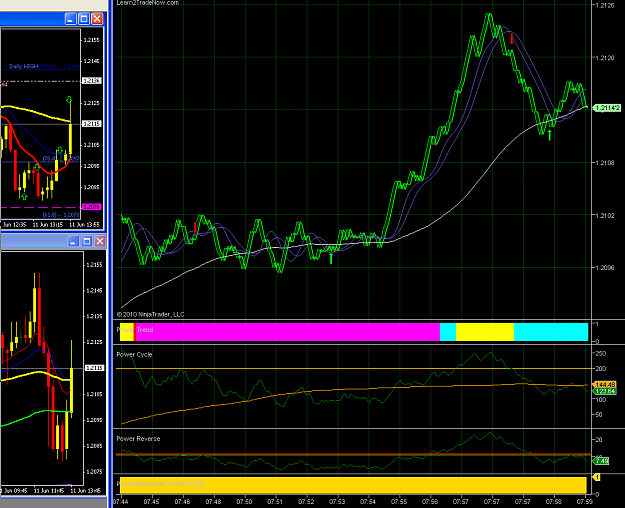This screenshot has width=625, height=508.
Task: Close the lower-left chart window
Action: [100, 241]
